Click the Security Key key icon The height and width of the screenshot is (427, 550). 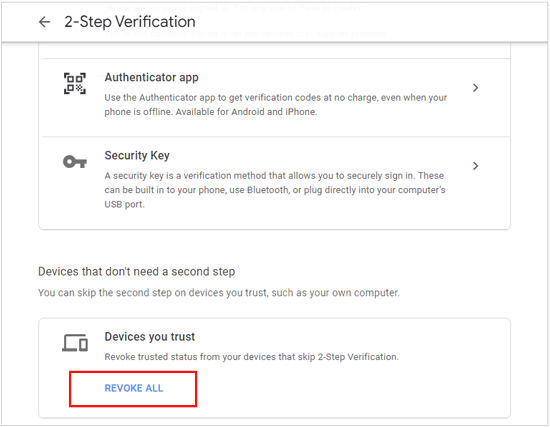click(x=75, y=162)
